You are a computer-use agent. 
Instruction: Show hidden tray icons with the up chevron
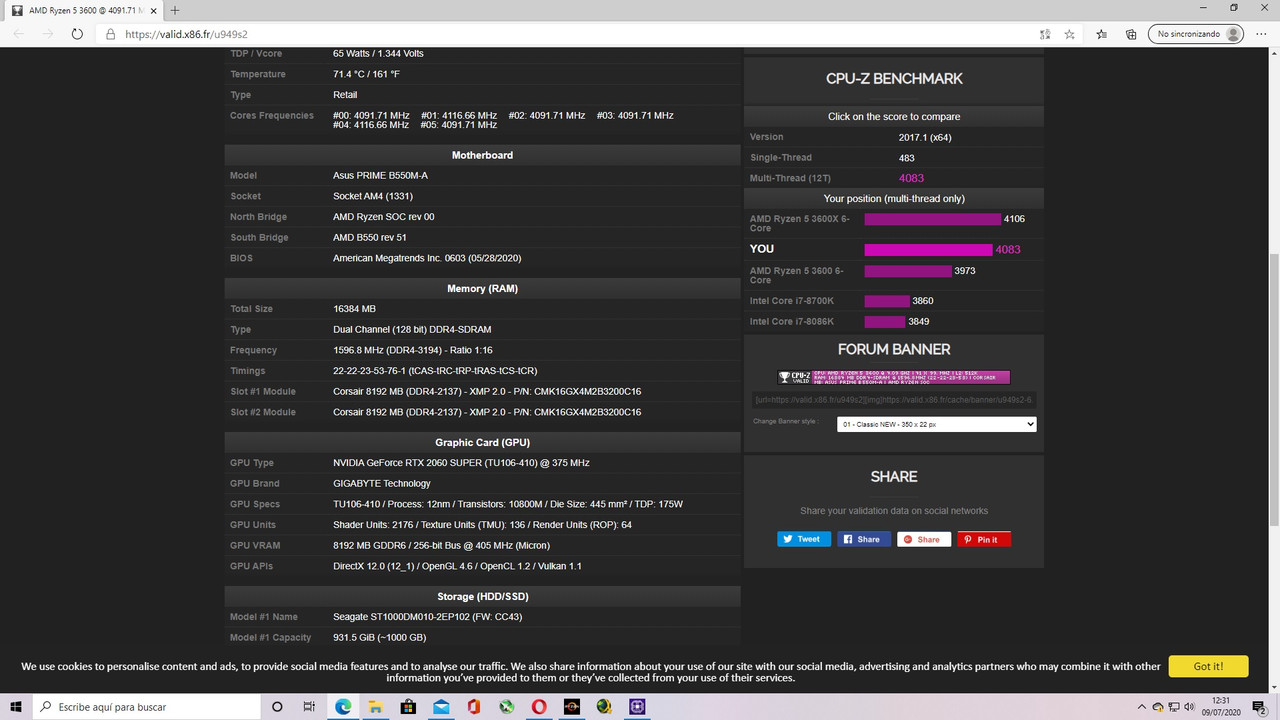pyautogui.click(x=1142, y=706)
